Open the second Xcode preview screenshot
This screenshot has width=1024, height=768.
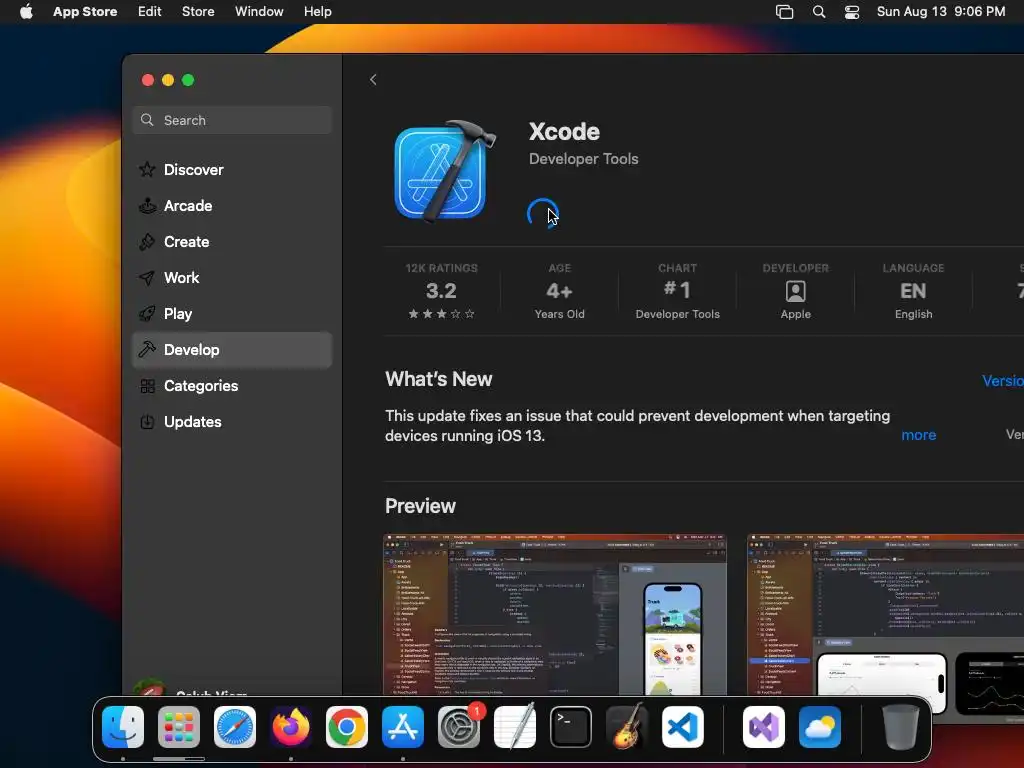(x=886, y=615)
